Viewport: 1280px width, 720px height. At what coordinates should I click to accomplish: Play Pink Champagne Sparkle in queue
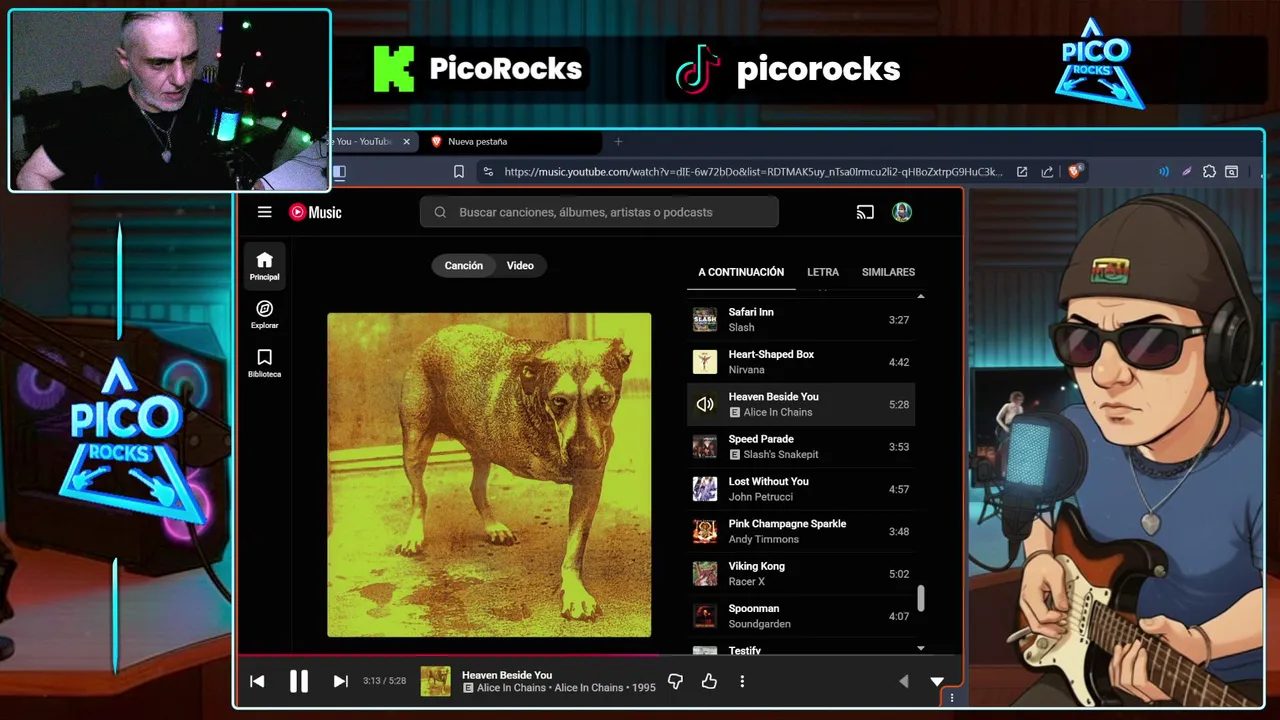[801, 531]
